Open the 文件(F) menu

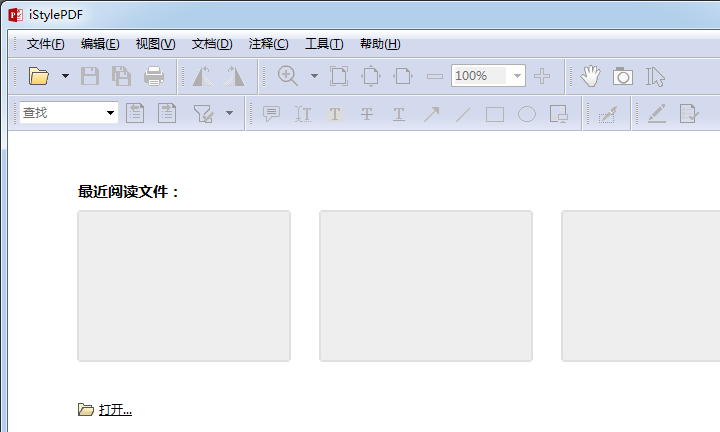(46, 44)
